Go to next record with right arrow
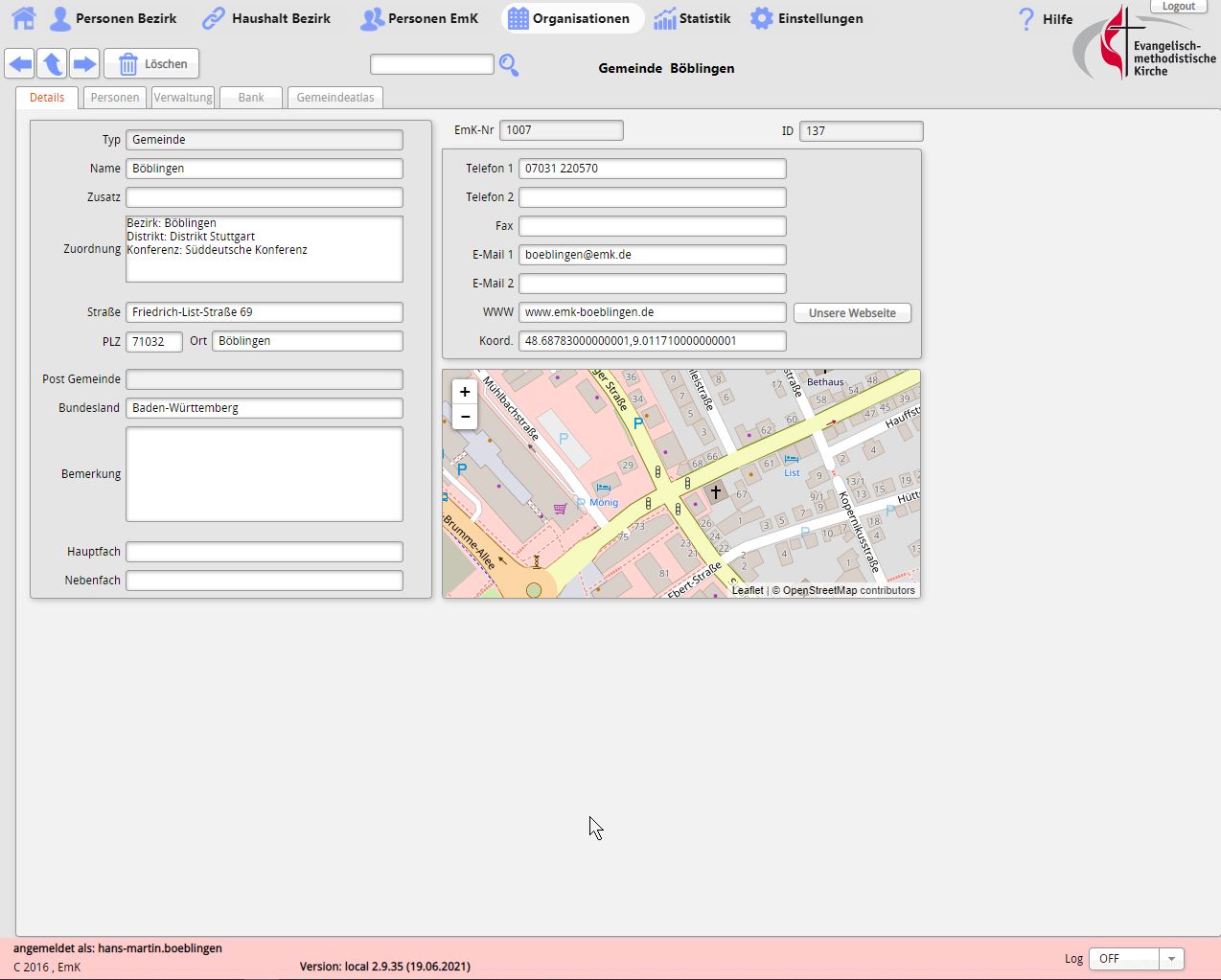 tap(84, 64)
